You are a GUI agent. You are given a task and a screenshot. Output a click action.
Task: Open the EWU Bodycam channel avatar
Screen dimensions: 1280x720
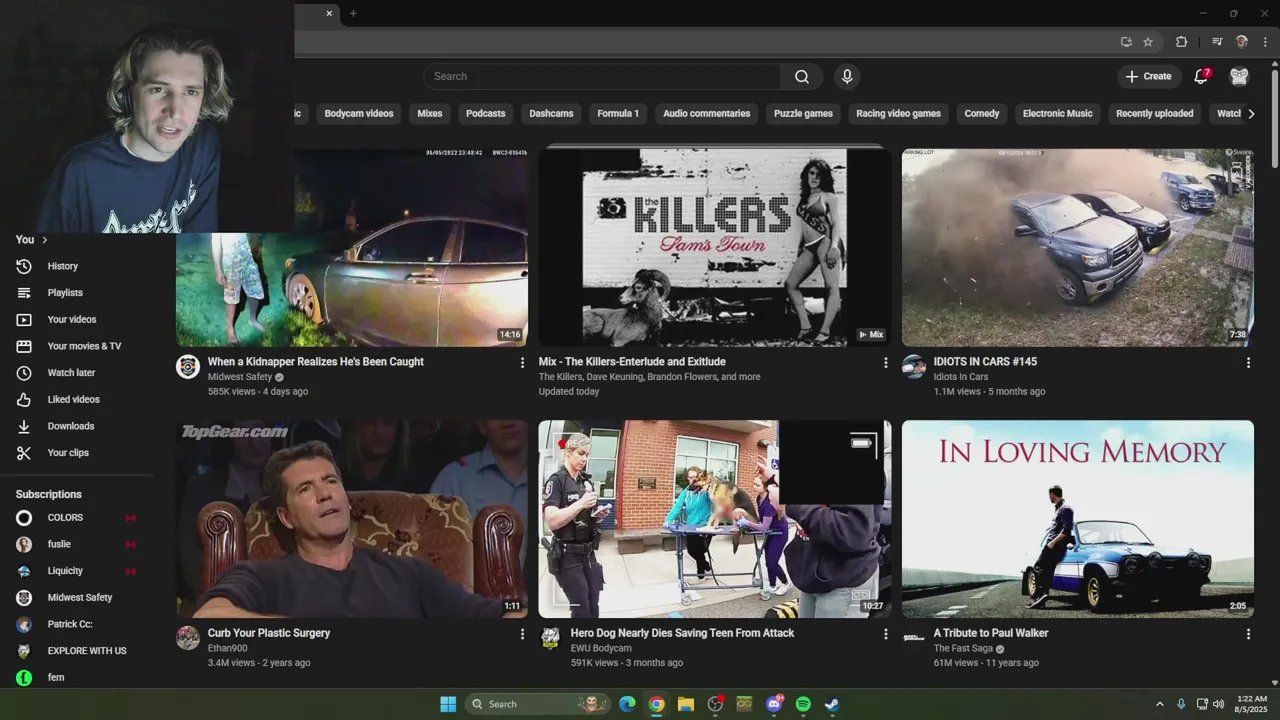pyautogui.click(x=550, y=638)
